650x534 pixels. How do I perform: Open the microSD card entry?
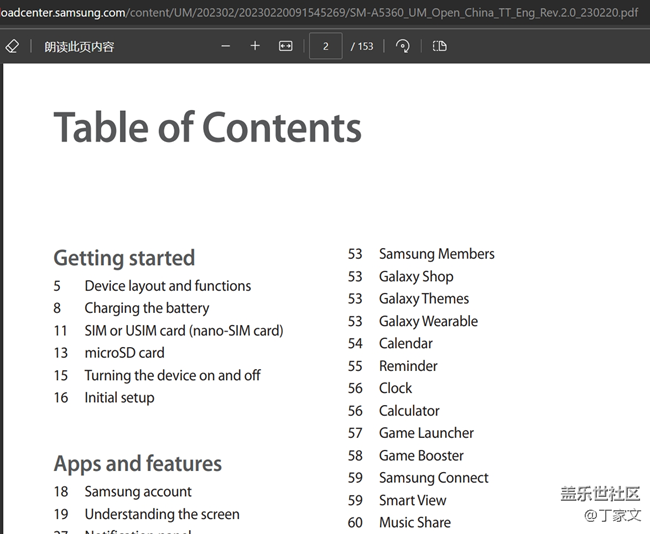coord(124,353)
